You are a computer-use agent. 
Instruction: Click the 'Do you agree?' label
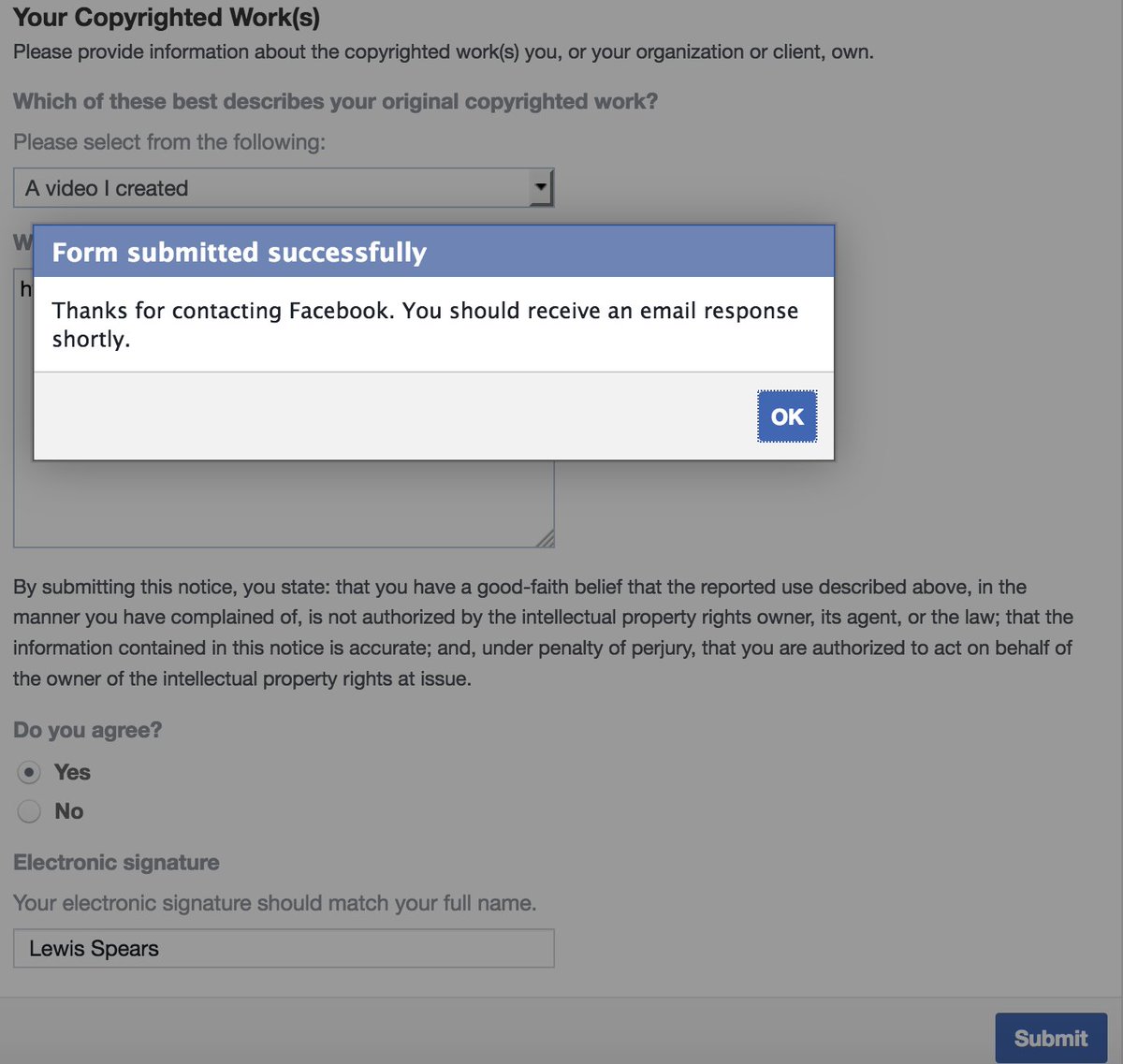(x=88, y=730)
